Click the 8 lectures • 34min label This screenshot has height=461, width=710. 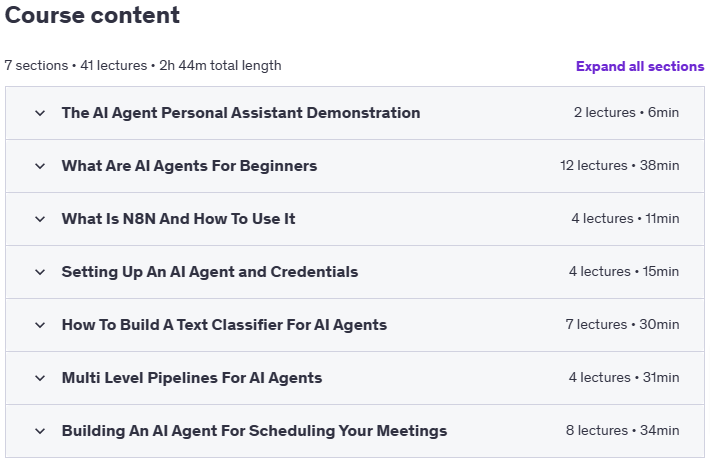pyautogui.click(x=622, y=431)
